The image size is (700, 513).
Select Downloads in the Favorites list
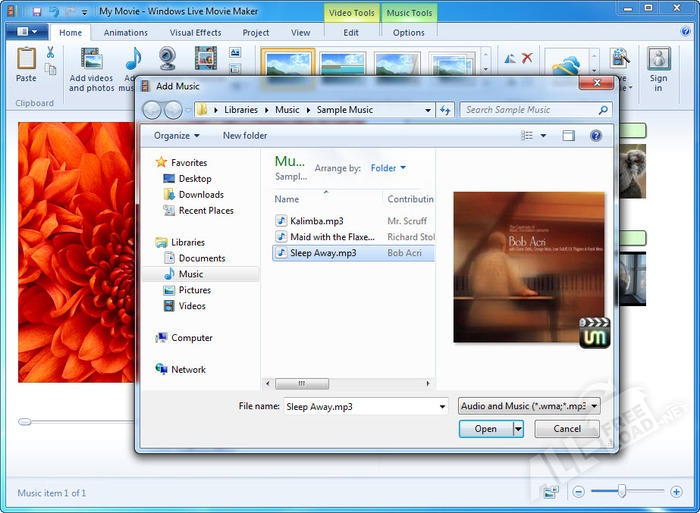click(x=200, y=194)
